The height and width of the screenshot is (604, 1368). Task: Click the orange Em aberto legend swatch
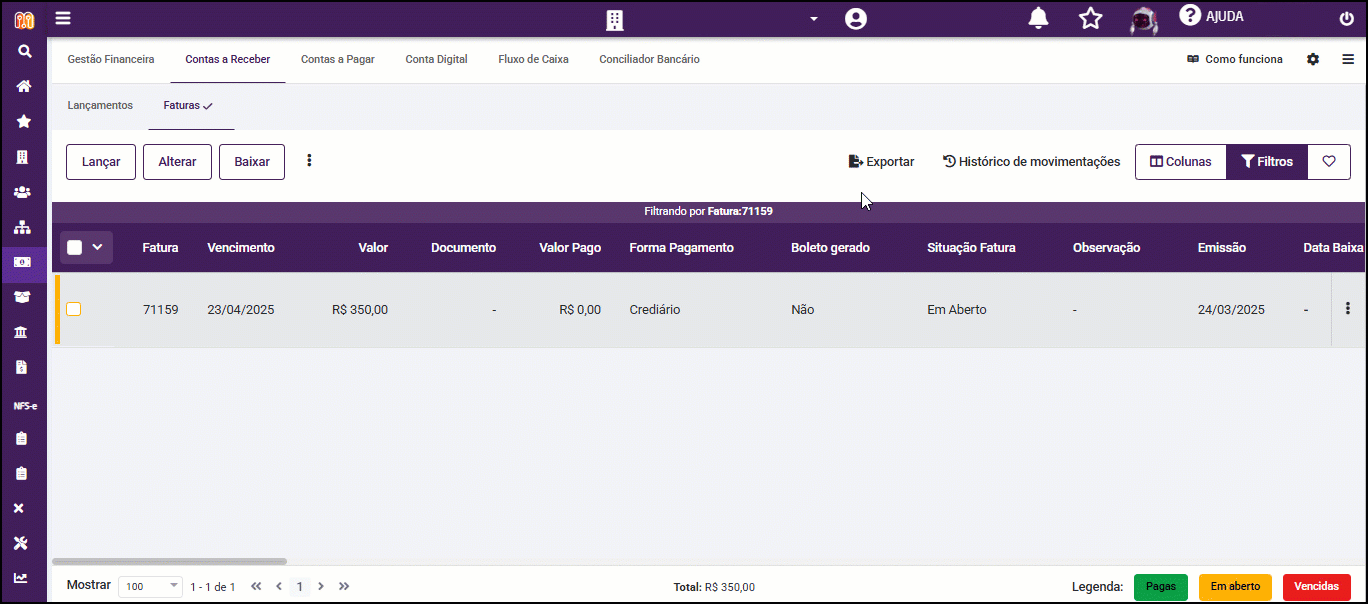[1235, 587]
